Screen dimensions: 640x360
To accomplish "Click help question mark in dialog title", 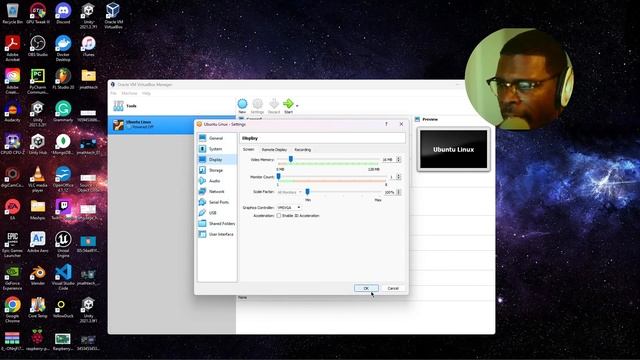I will pyautogui.click(x=386, y=124).
